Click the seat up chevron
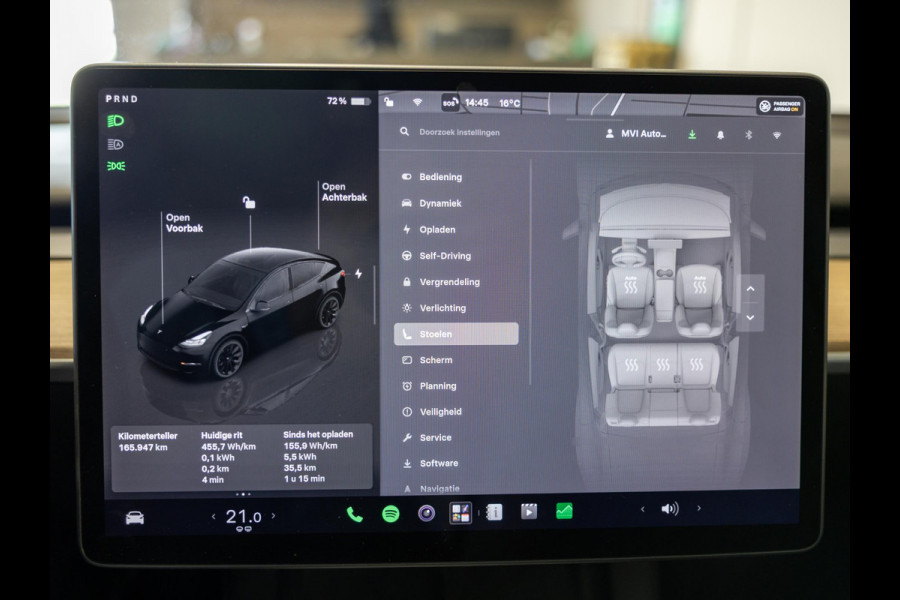The height and width of the screenshot is (600, 900). click(x=750, y=289)
